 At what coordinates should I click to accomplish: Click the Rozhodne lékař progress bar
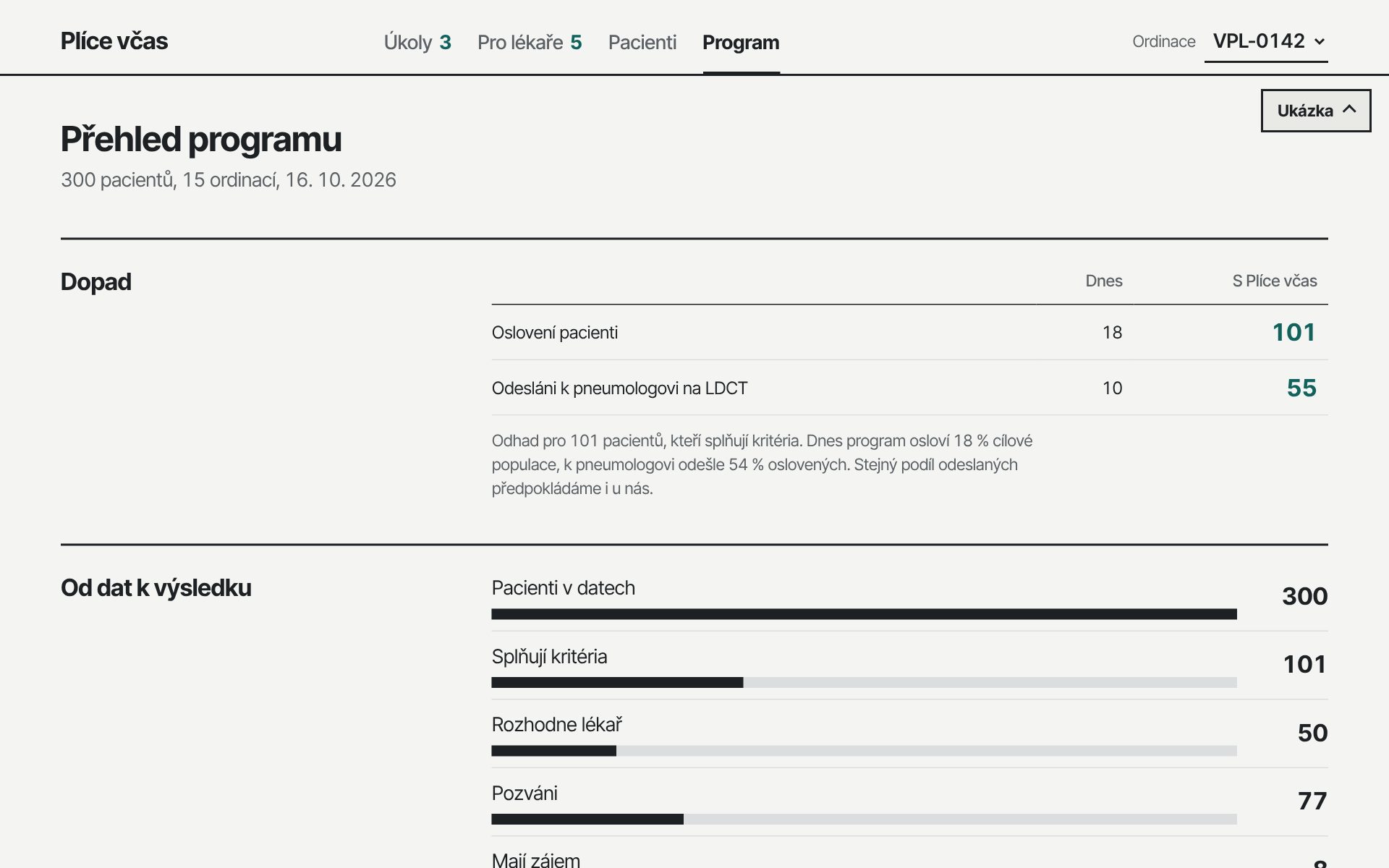864,751
